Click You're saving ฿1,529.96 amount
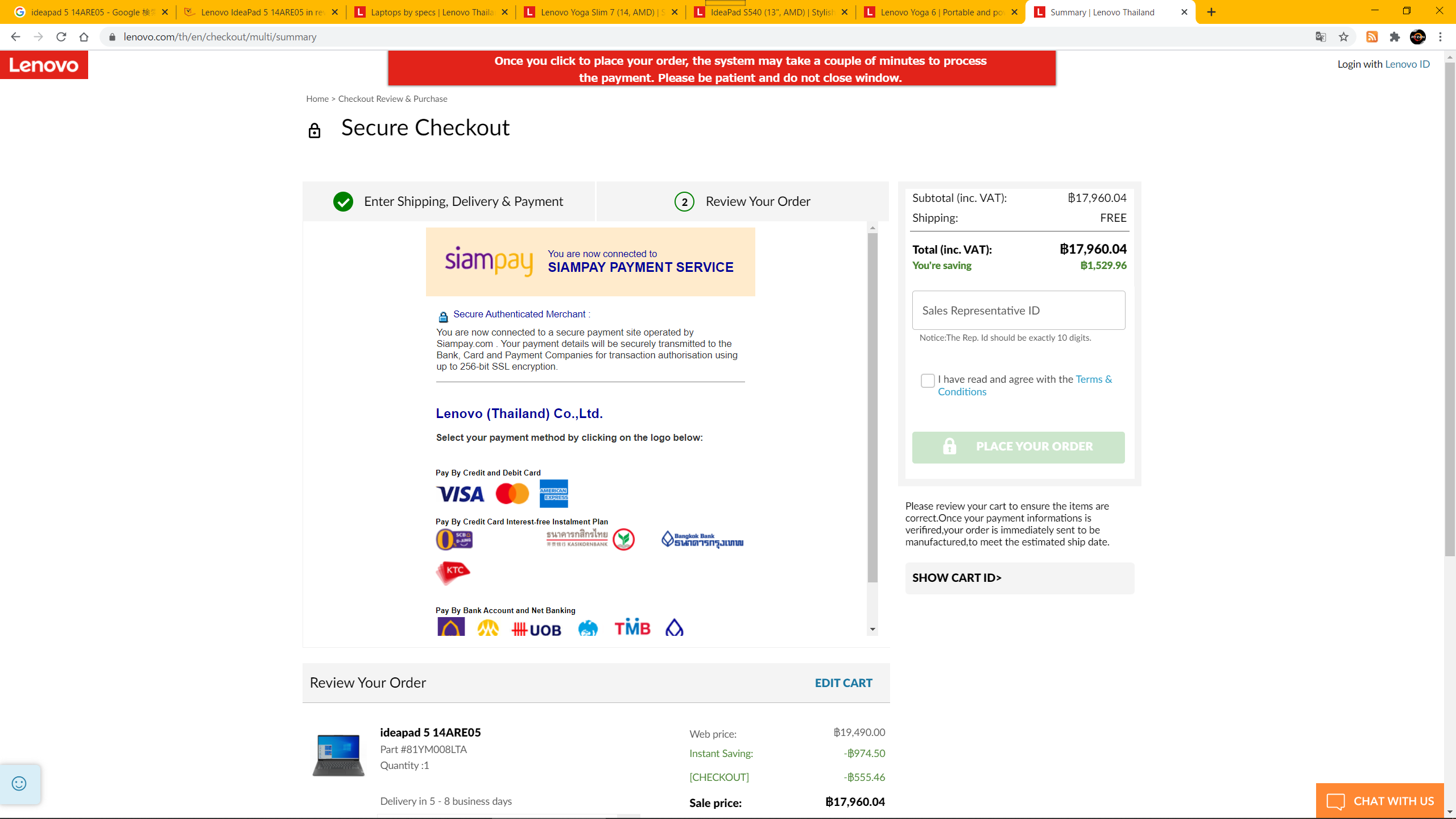 [1103, 266]
